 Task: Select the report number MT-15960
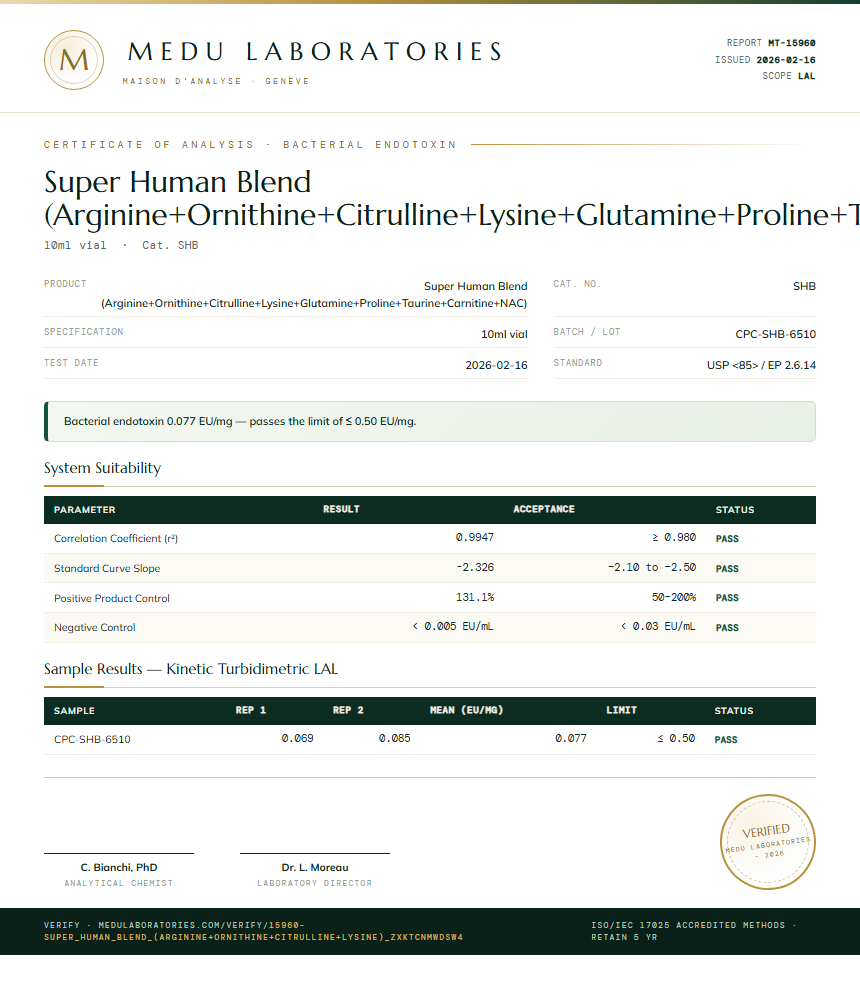click(x=792, y=43)
